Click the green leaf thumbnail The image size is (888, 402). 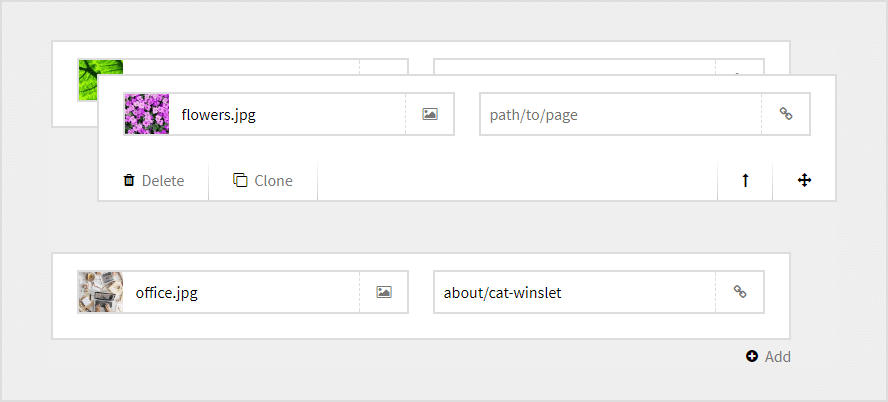tap(100, 68)
